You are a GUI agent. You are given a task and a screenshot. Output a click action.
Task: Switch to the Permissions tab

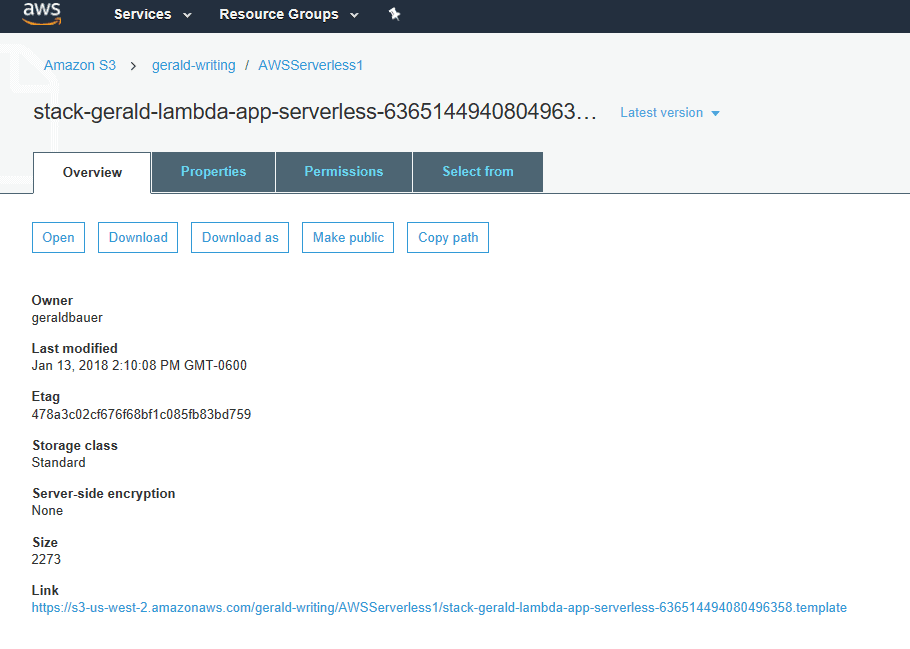[x=344, y=172]
